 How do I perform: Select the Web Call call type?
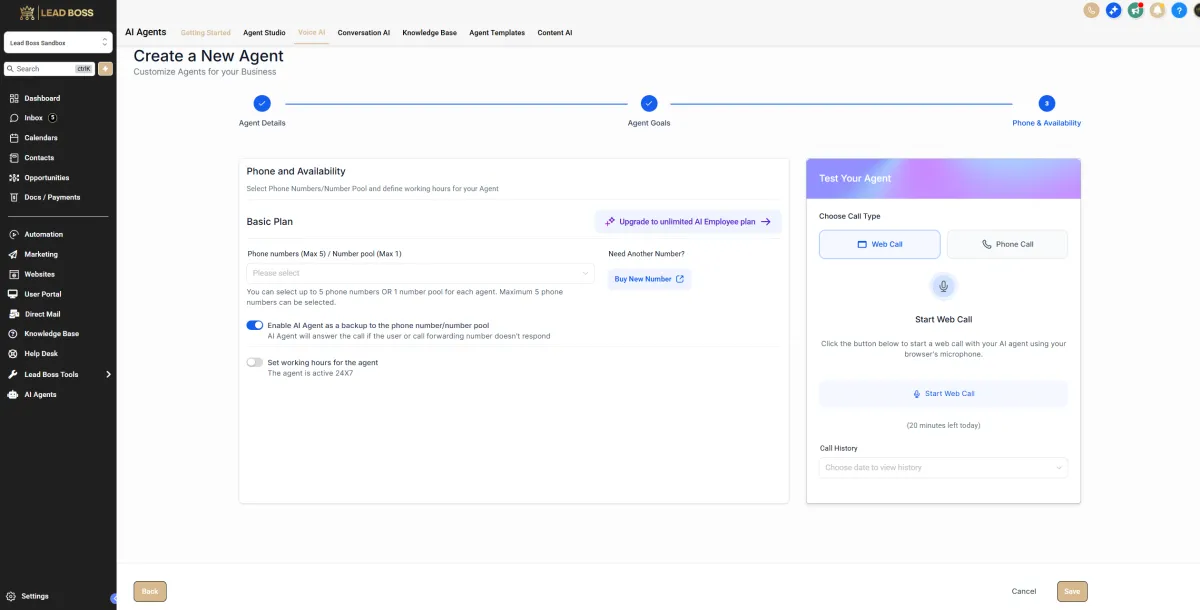click(880, 244)
